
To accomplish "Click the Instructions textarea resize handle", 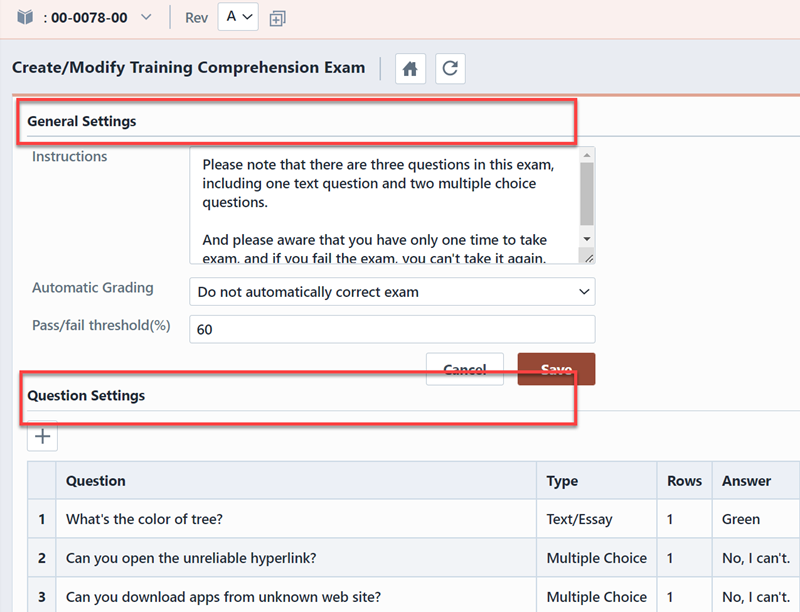I will [x=589, y=258].
